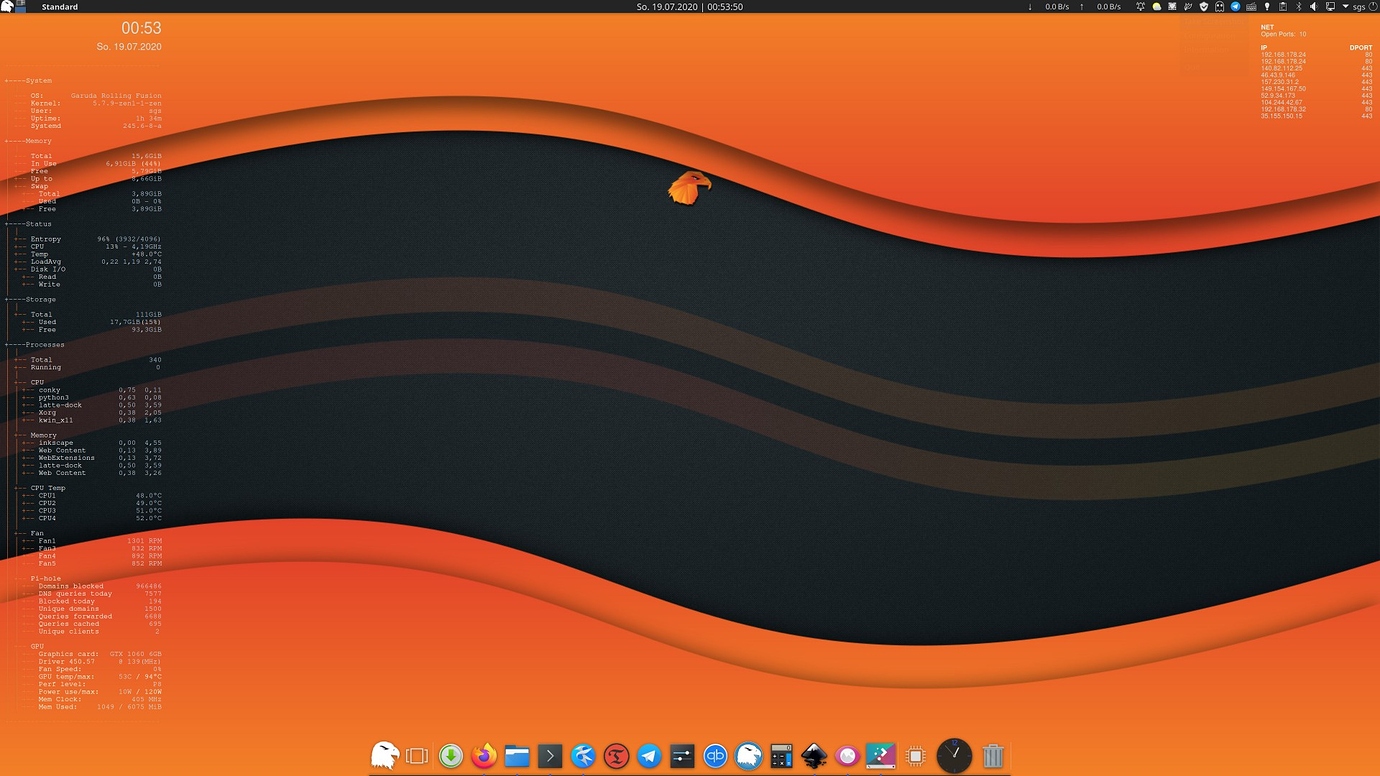Toggle Bluetooth from the system tray

(1299, 6)
